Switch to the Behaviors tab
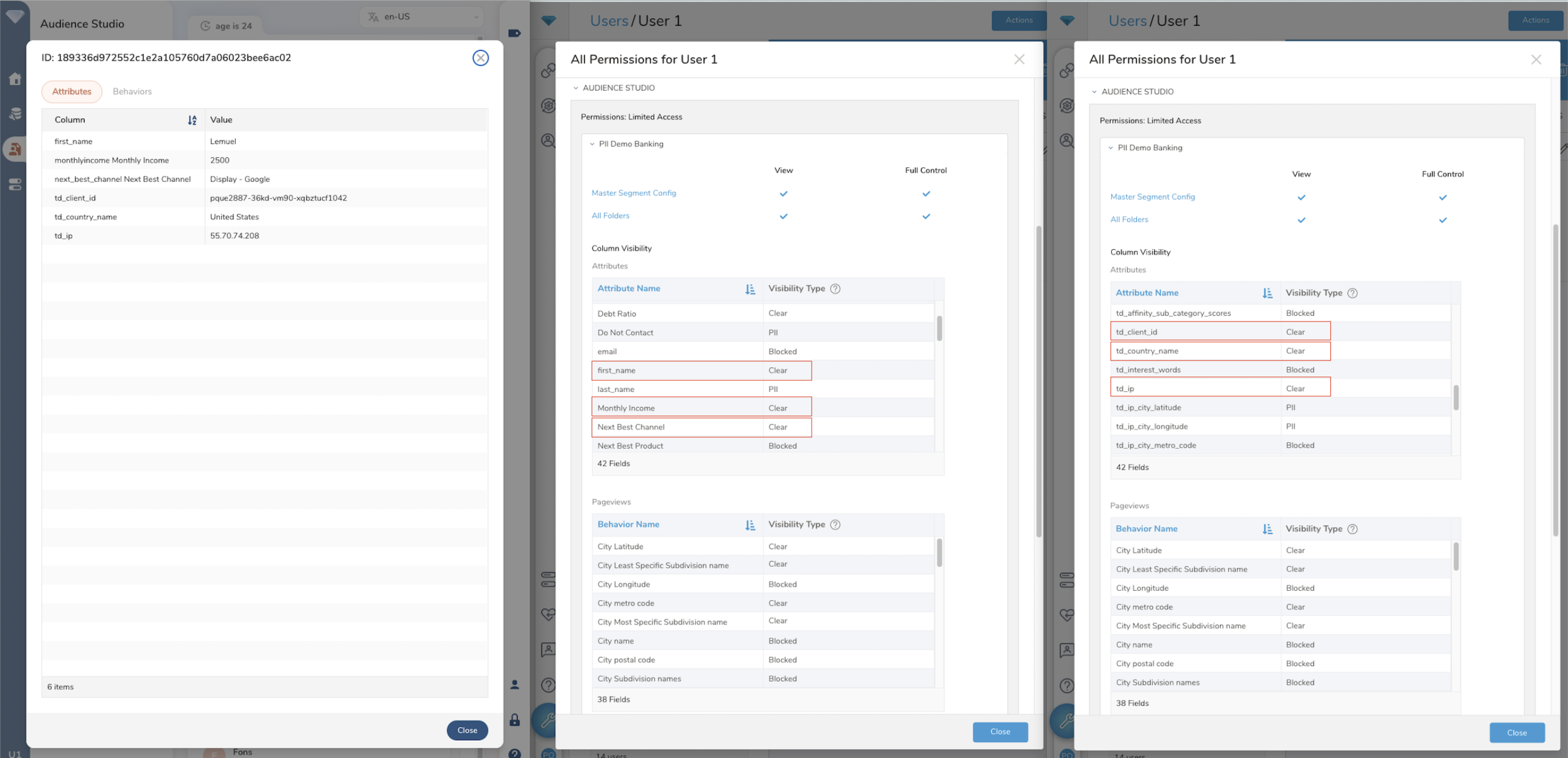This screenshot has height=758, width=1568. tap(132, 91)
